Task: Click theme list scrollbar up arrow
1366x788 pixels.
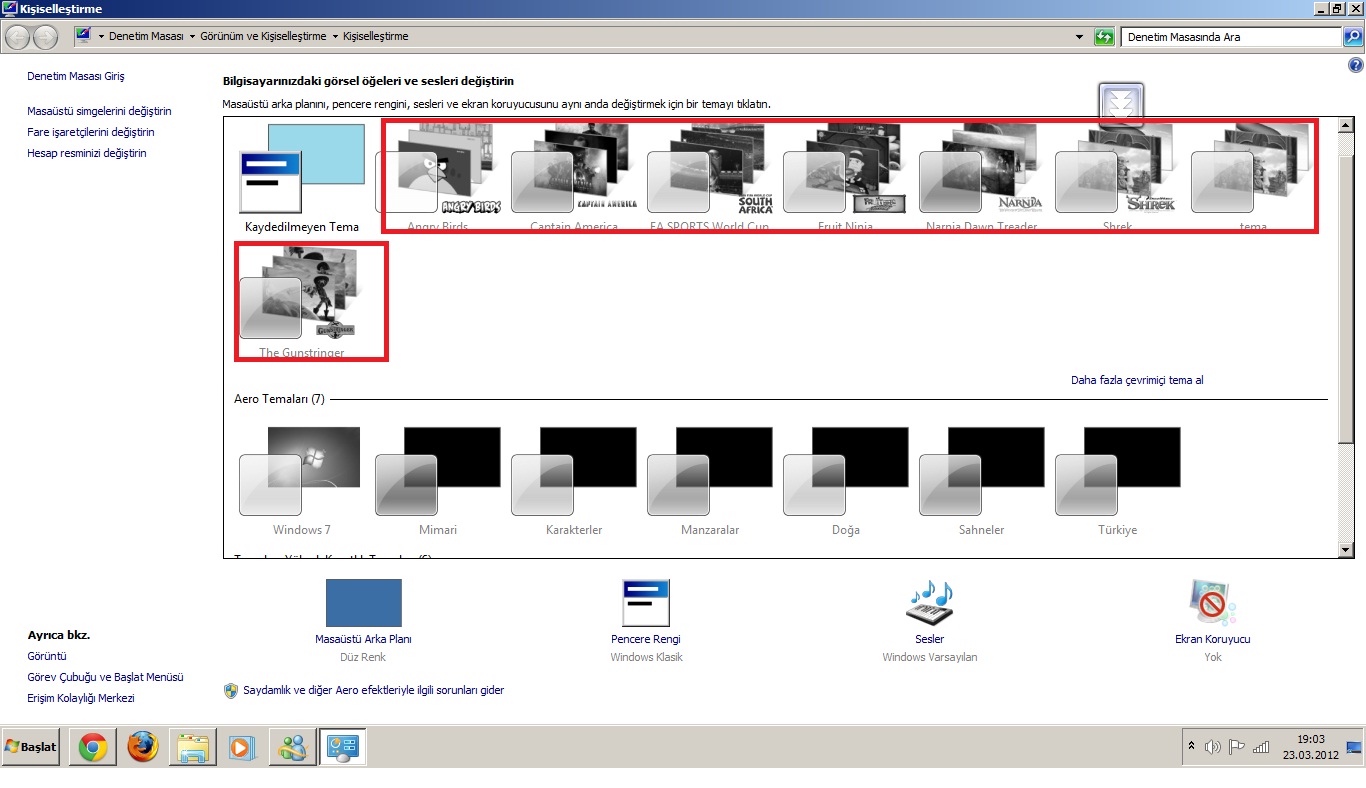Action: pos(1346,123)
